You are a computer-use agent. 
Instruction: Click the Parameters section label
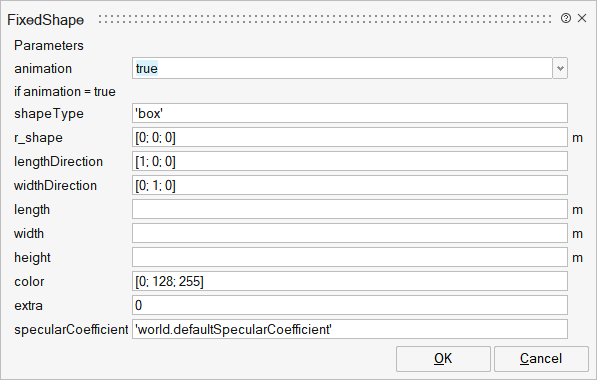click(49, 45)
